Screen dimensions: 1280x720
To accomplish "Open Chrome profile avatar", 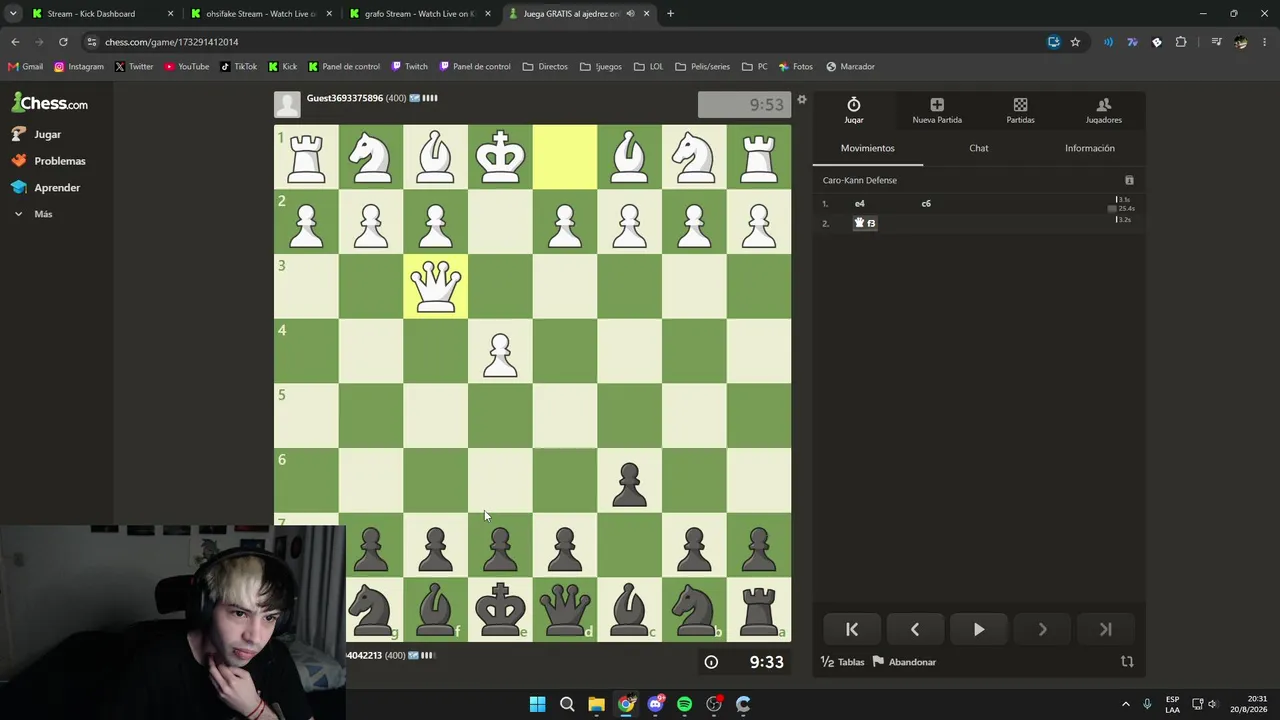I will [1240, 42].
